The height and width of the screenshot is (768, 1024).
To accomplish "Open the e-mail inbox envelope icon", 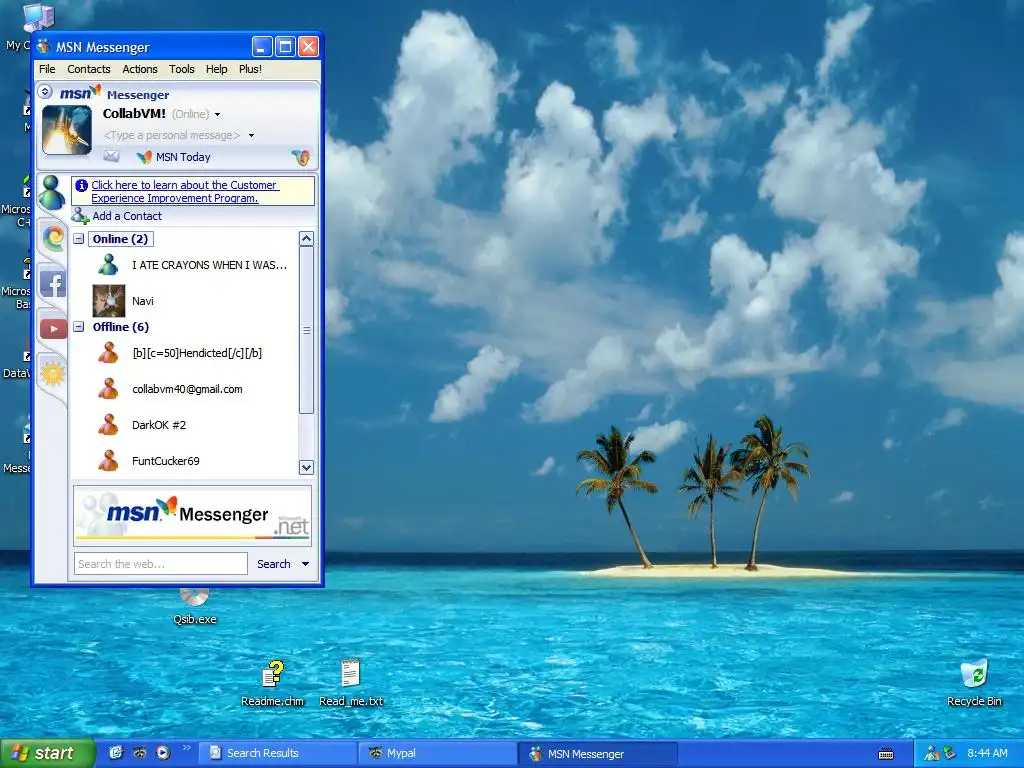I will pos(112,156).
